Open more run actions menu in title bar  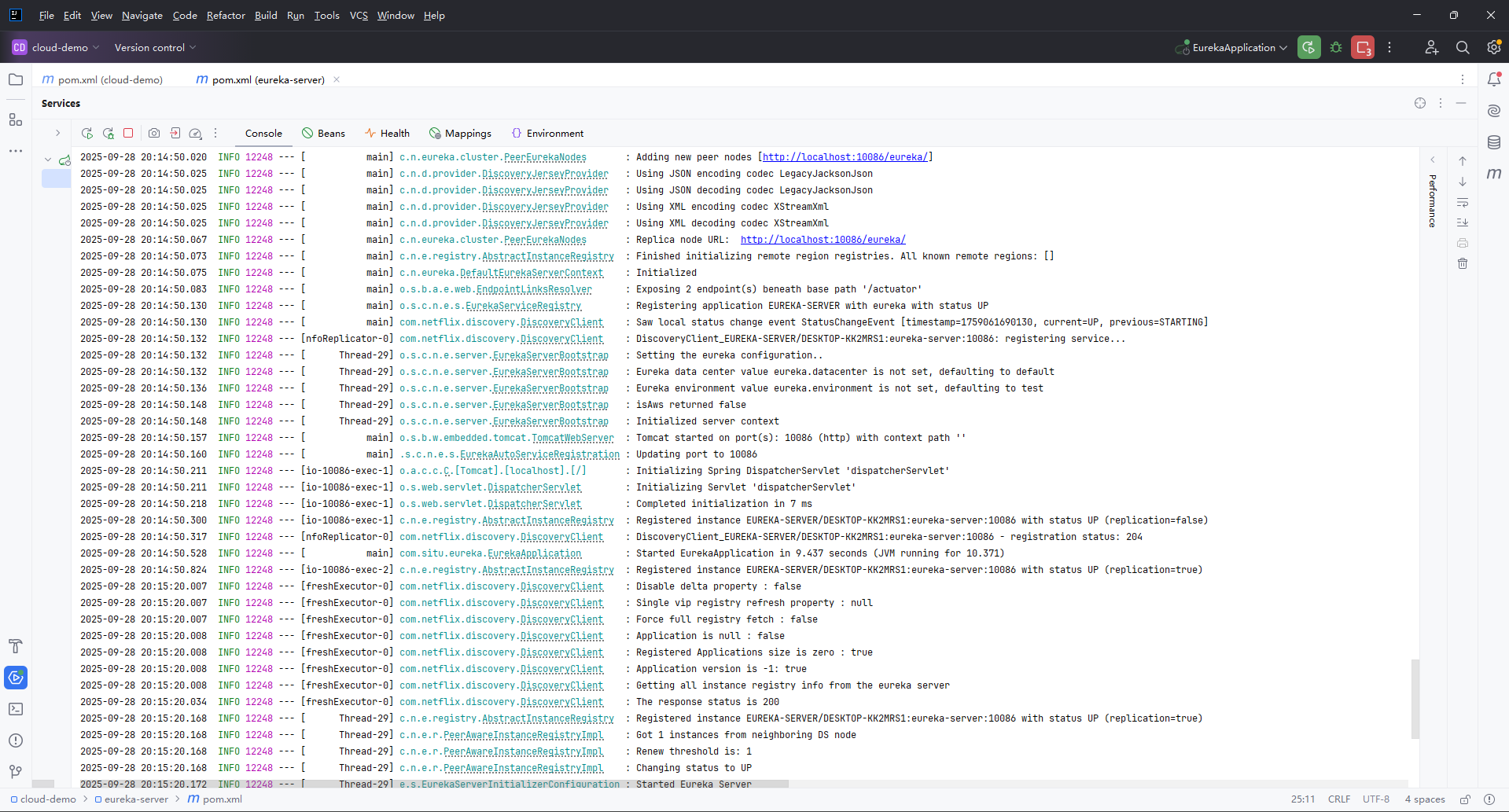click(1389, 47)
